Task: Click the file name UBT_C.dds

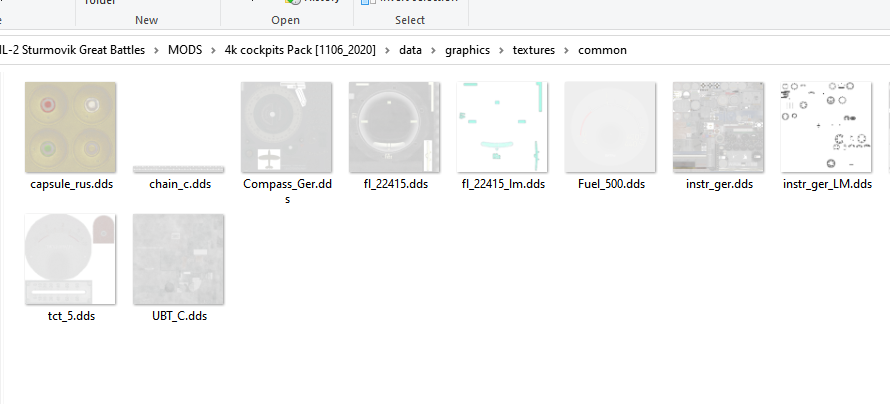Action: point(179,317)
